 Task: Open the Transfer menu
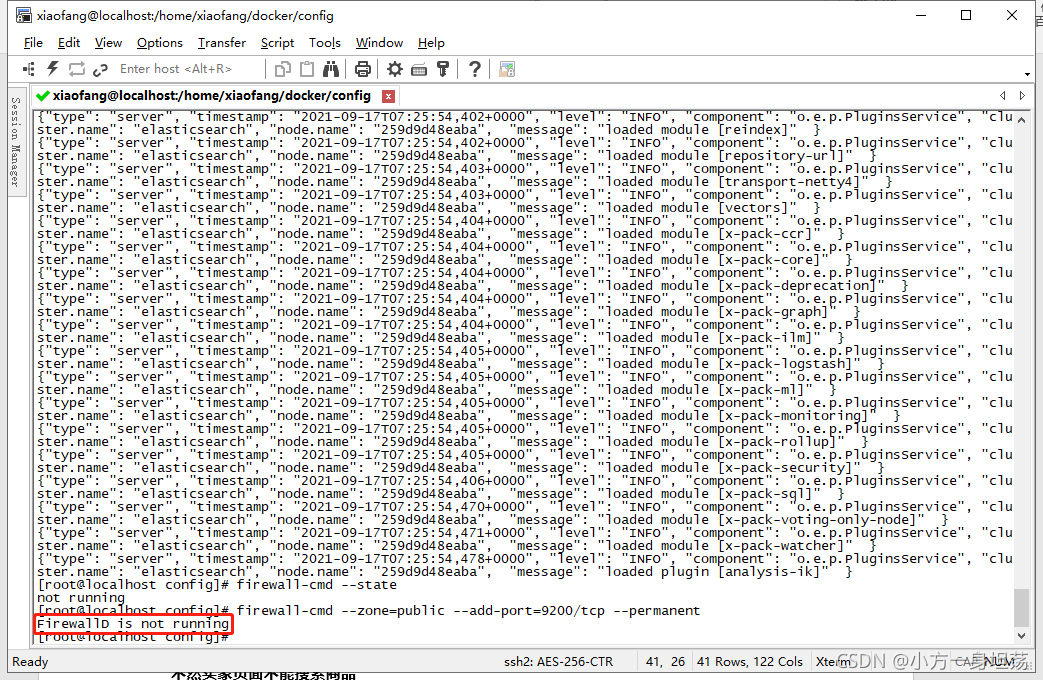222,43
